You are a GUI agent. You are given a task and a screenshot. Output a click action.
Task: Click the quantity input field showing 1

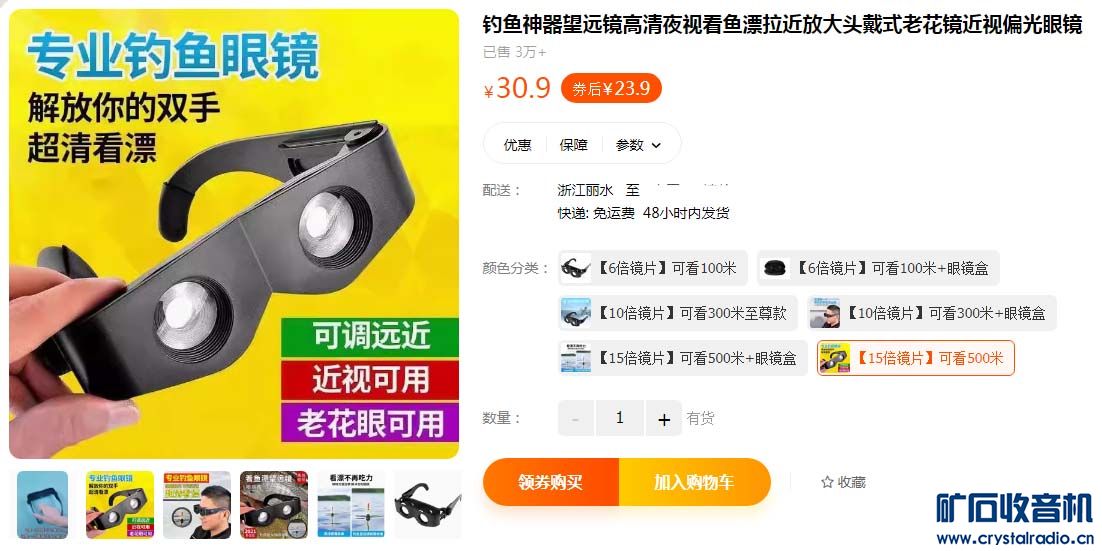(619, 418)
